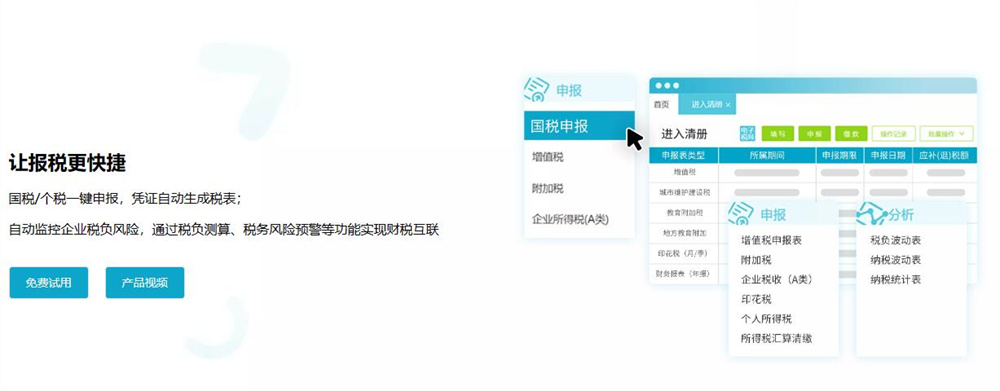The height and width of the screenshot is (391, 1000).
Task: Select the 城市维护建设税 table row
Action: tap(812, 192)
